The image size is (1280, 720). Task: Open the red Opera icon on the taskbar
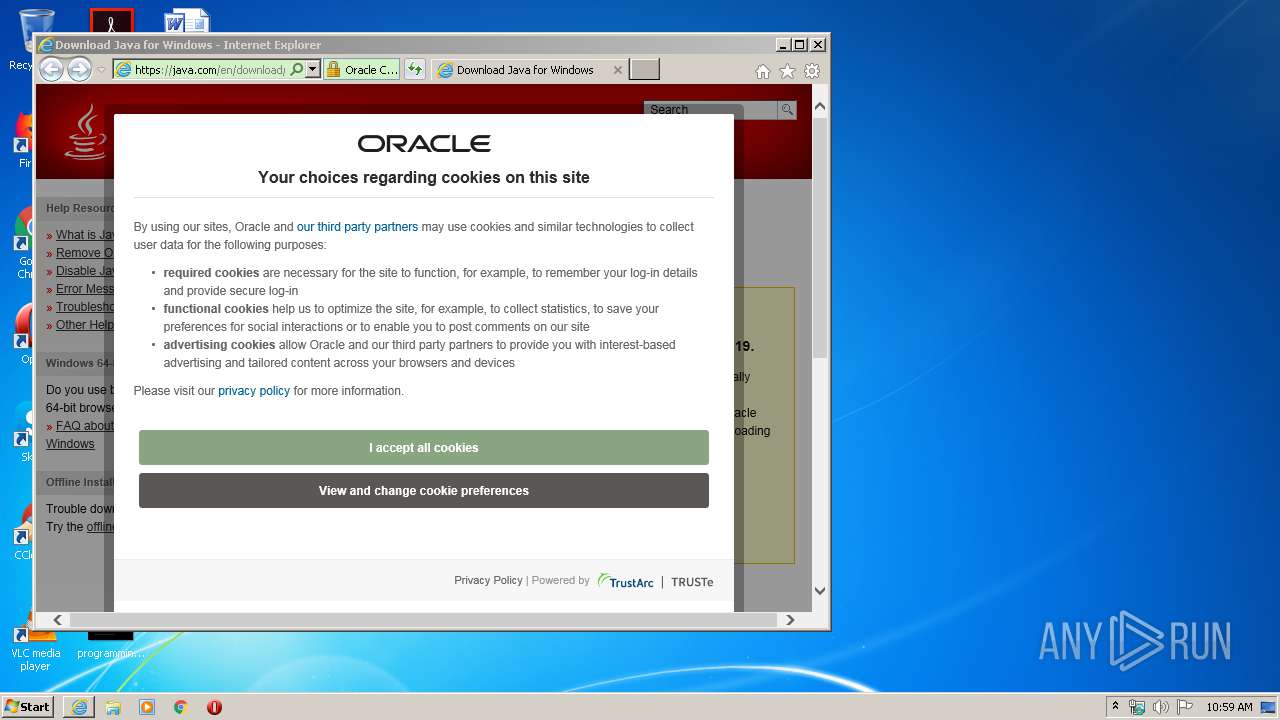point(214,707)
